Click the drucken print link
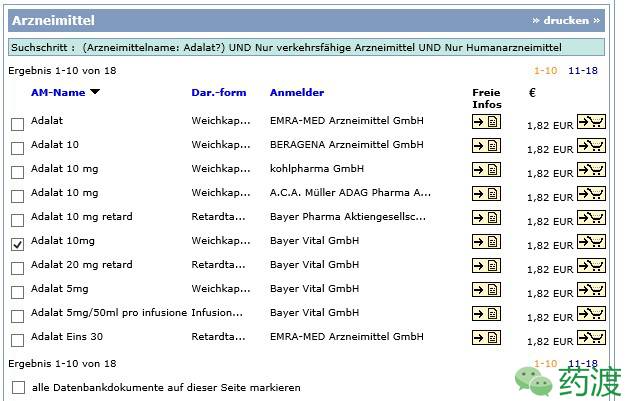This screenshot has height=401, width=625. point(566,20)
